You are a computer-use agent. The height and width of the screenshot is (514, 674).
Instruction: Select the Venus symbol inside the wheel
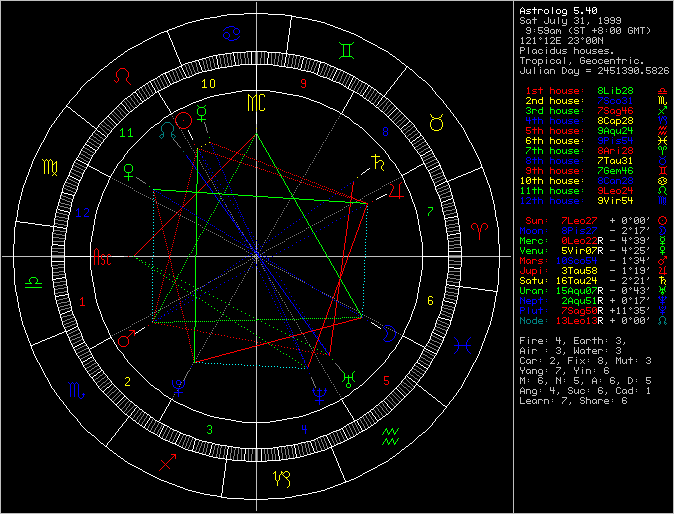point(129,172)
